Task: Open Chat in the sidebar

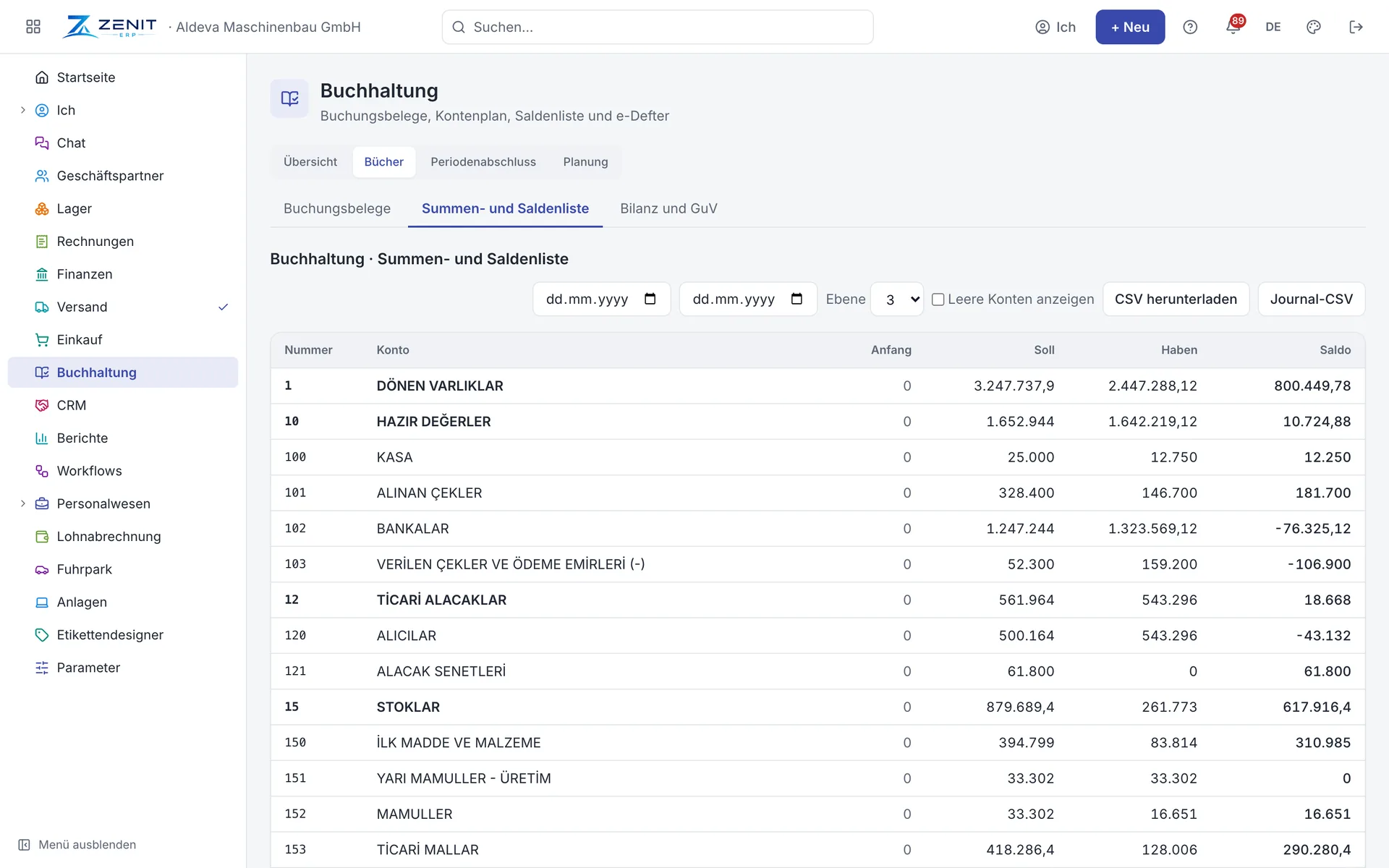Action: click(123, 143)
